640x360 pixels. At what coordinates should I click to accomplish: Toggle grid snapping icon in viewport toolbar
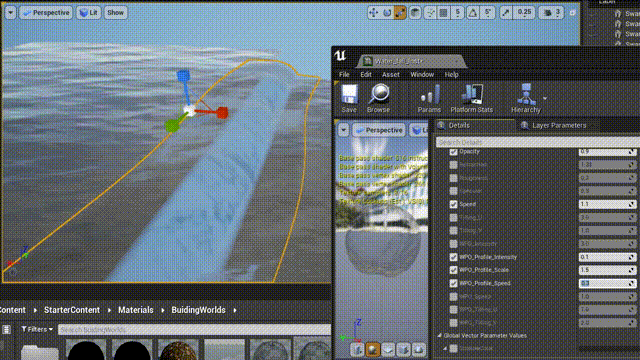[x=444, y=13]
